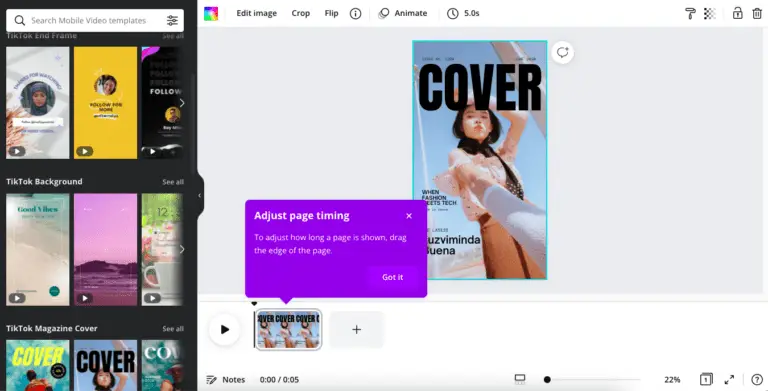This screenshot has width=768, height=391.
Task: See all TikTok Magazine Cover templates
Action: click(173, 328)
